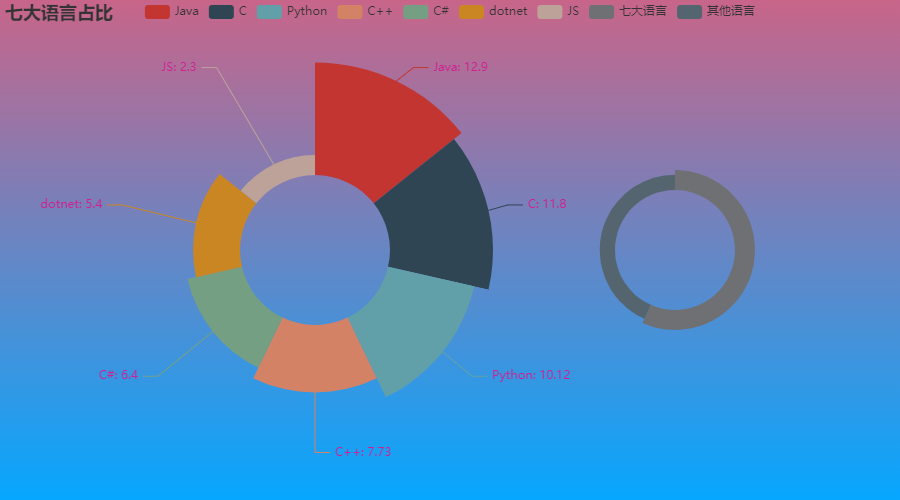Click the 'JS: 2.3' data label
This screenshot has height=500, width=900.
[x=179, y=67]
